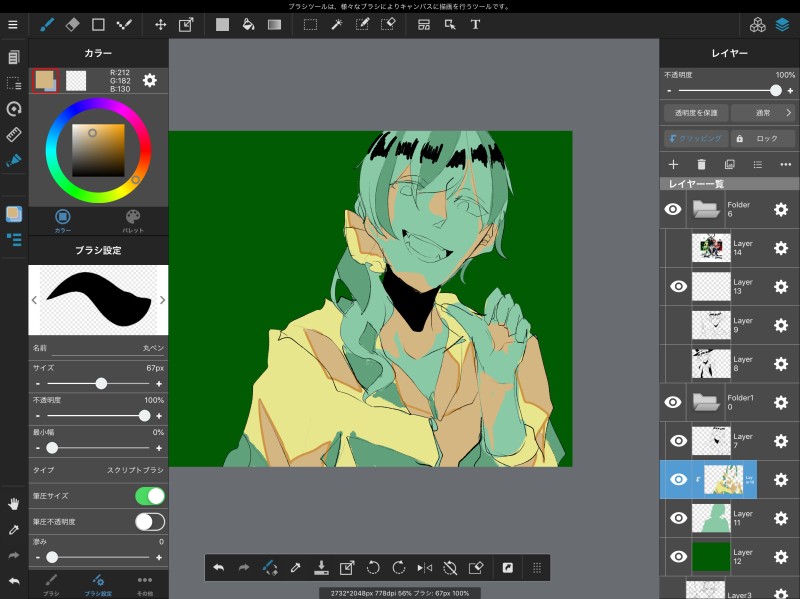Open the ブラシ tab at bottom
This screenshot has height=599, width=800.
[51, 584]
